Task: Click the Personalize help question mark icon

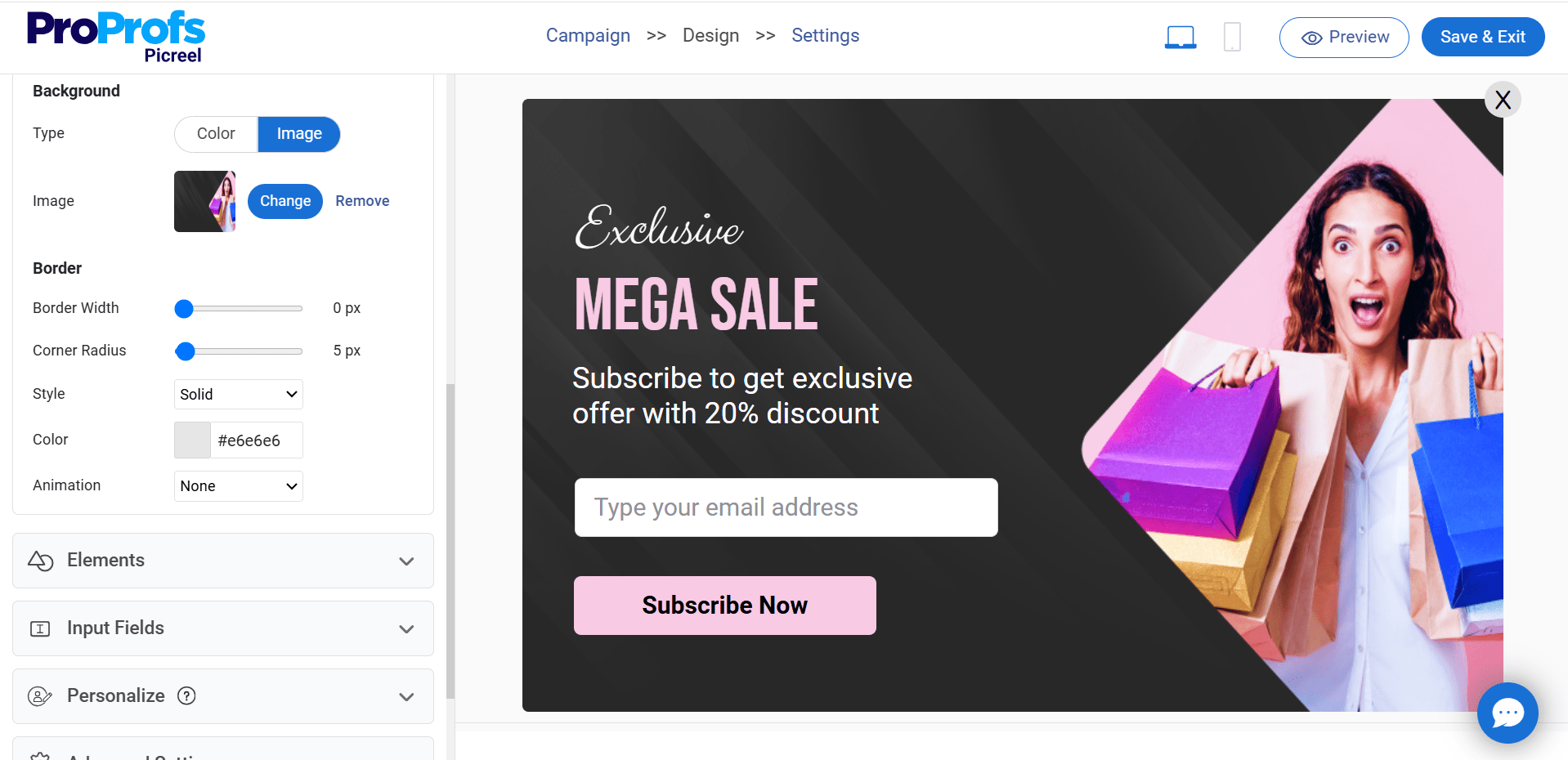Action: [x=186, y=695]
